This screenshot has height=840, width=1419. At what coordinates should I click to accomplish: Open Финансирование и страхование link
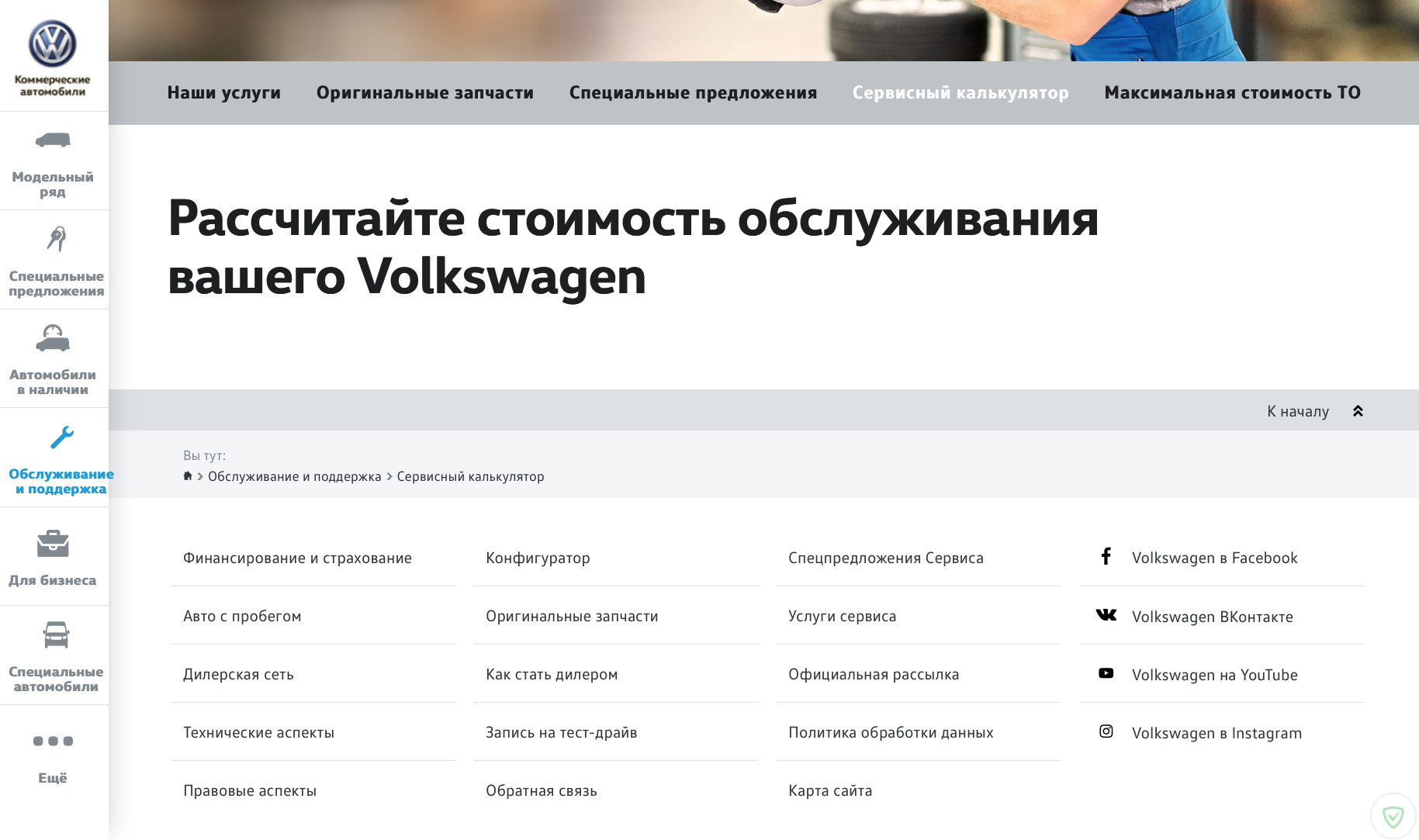pos(297,558)
